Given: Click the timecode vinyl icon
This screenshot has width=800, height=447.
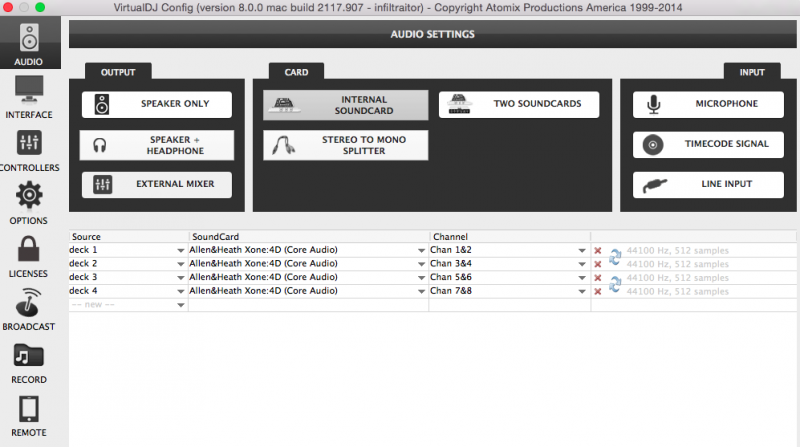Looking at the screenshot, I should [x=653, y=145].
